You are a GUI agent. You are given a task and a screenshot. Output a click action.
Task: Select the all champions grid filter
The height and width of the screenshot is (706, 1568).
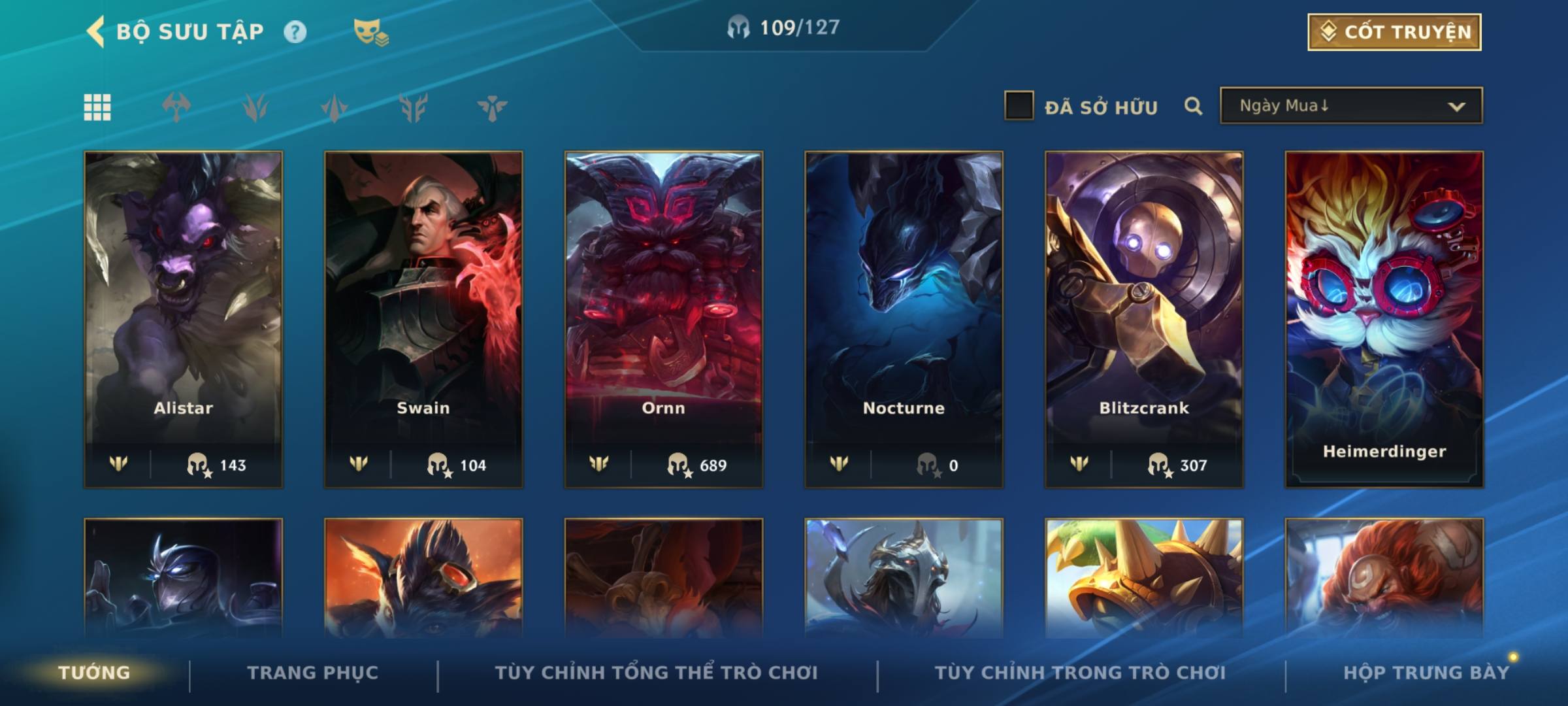pyautogui.click(x=97, y=107)
